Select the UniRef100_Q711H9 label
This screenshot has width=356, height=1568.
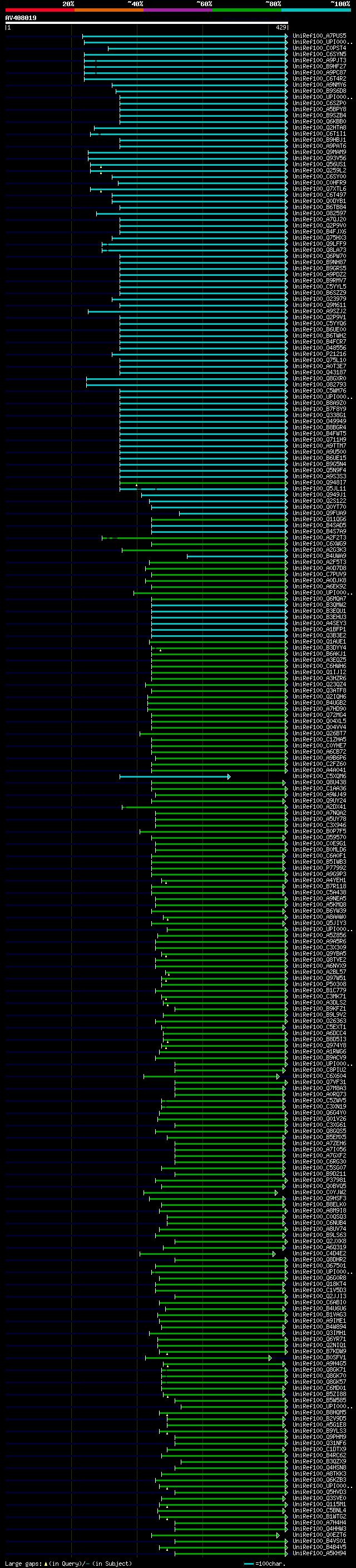[x=319, y=439]
